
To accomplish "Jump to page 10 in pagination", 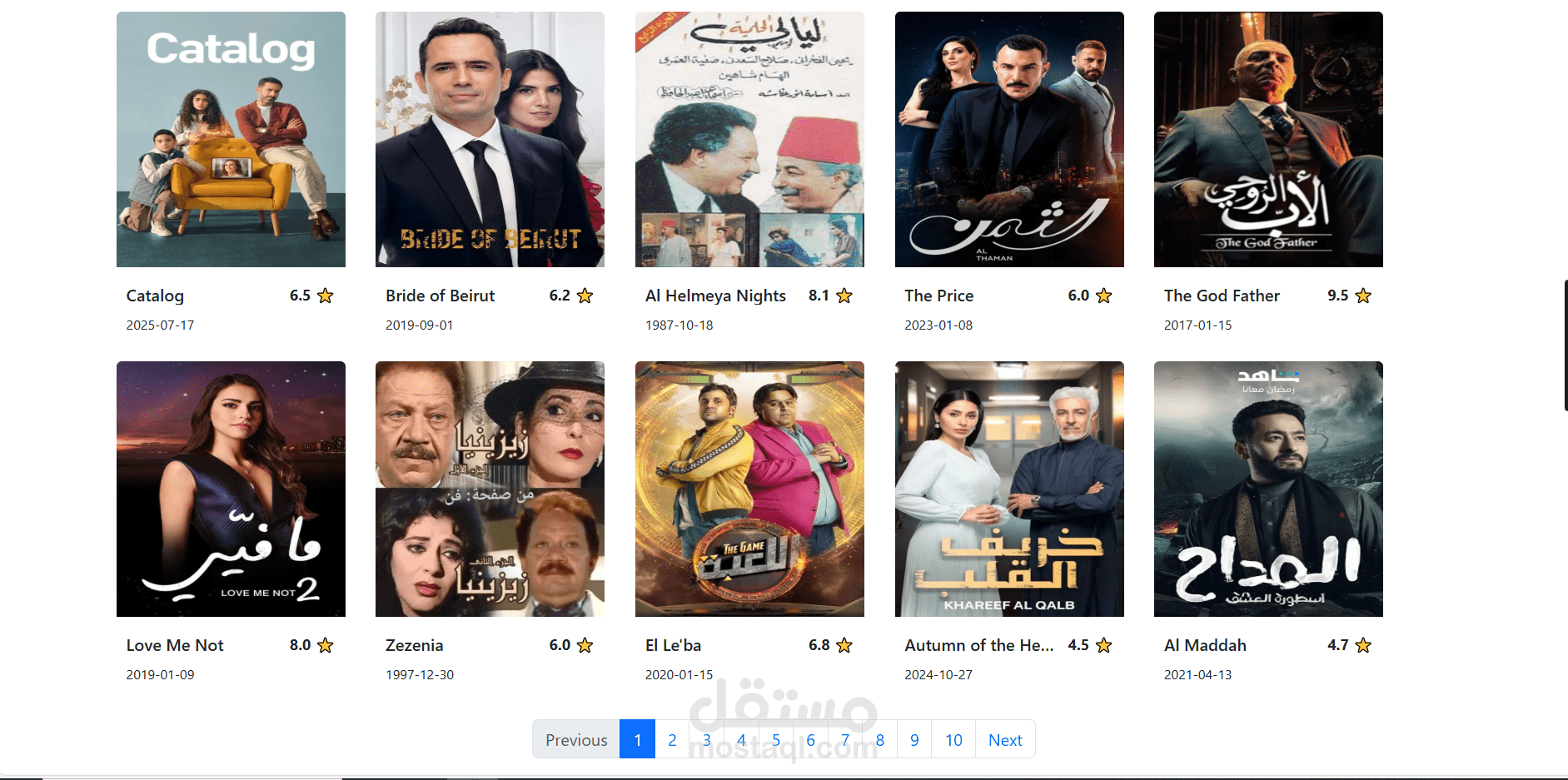I will click(x=953, y=739).
